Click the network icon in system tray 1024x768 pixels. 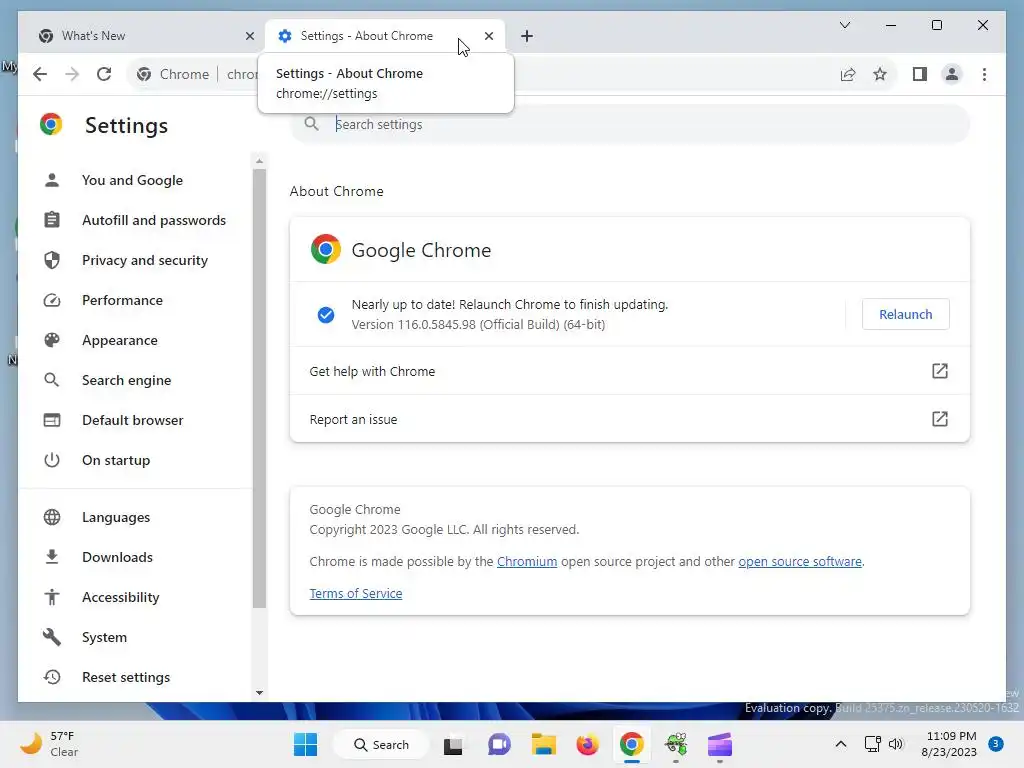[872, 744]
